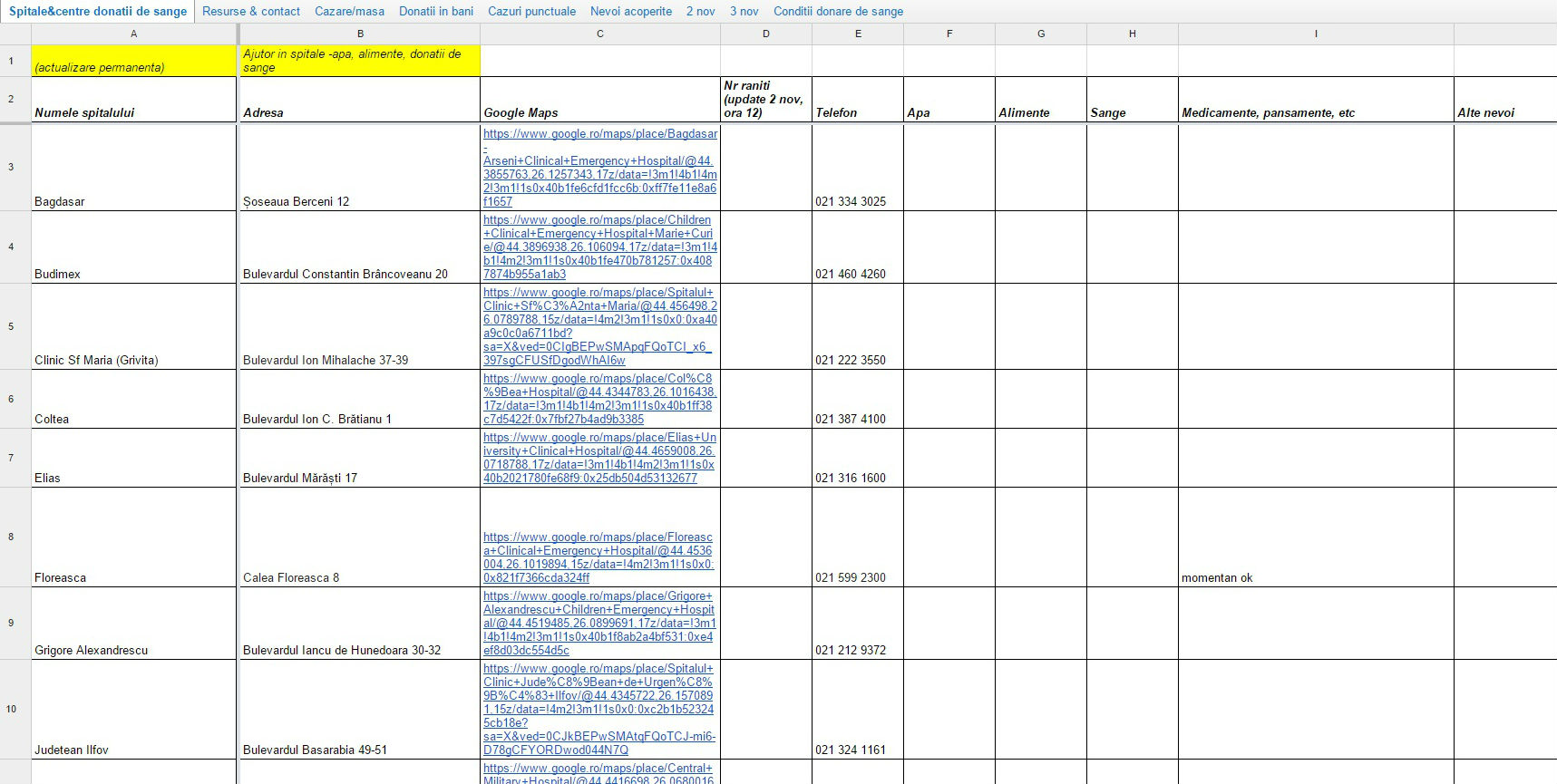This screenshot has width=1557, height=784.
Task: Select the yellow 'Ajutor in spitale' cell
Action: click(x=359, y=61)
